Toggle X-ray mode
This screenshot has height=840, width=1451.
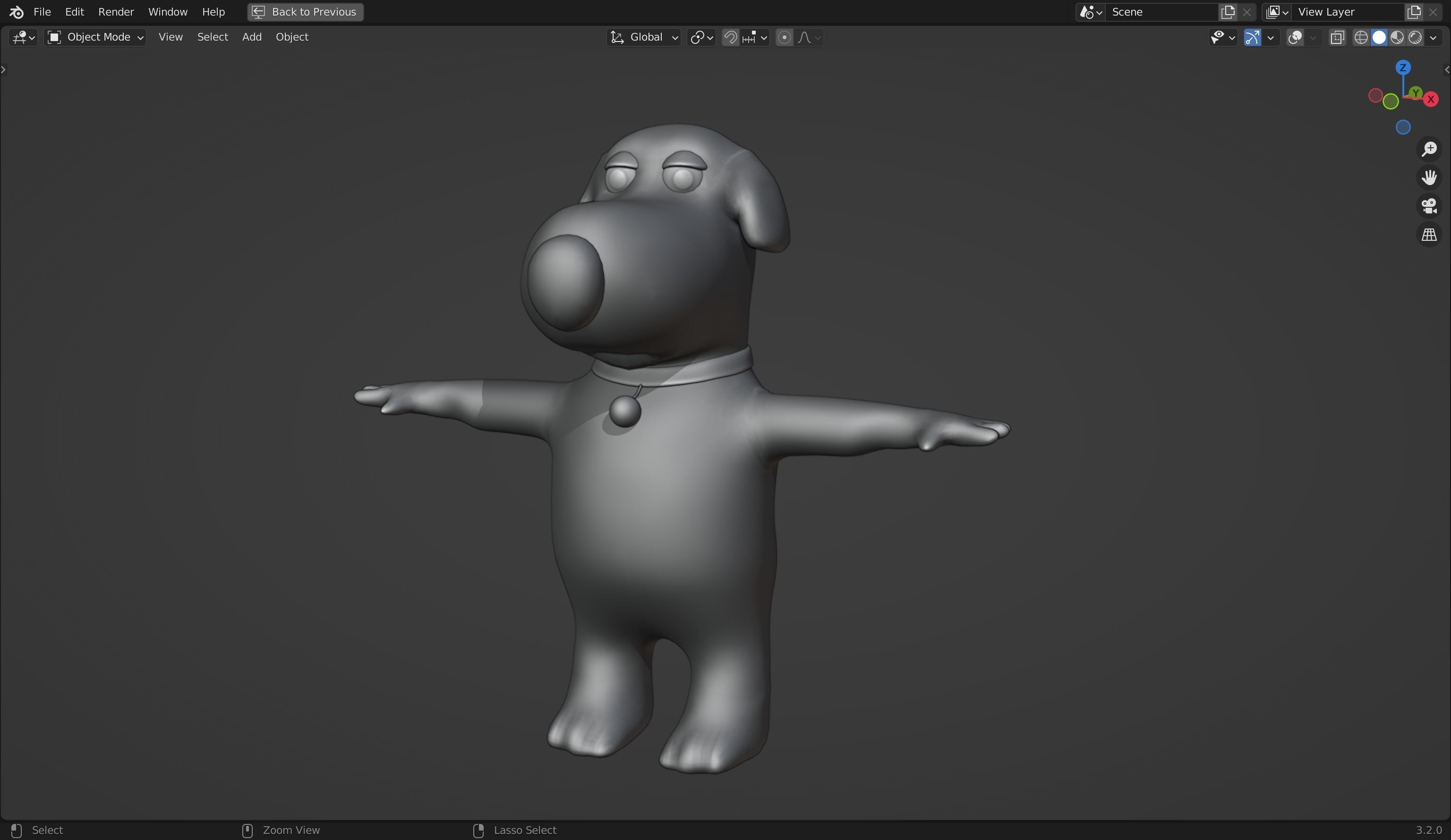1337,37
